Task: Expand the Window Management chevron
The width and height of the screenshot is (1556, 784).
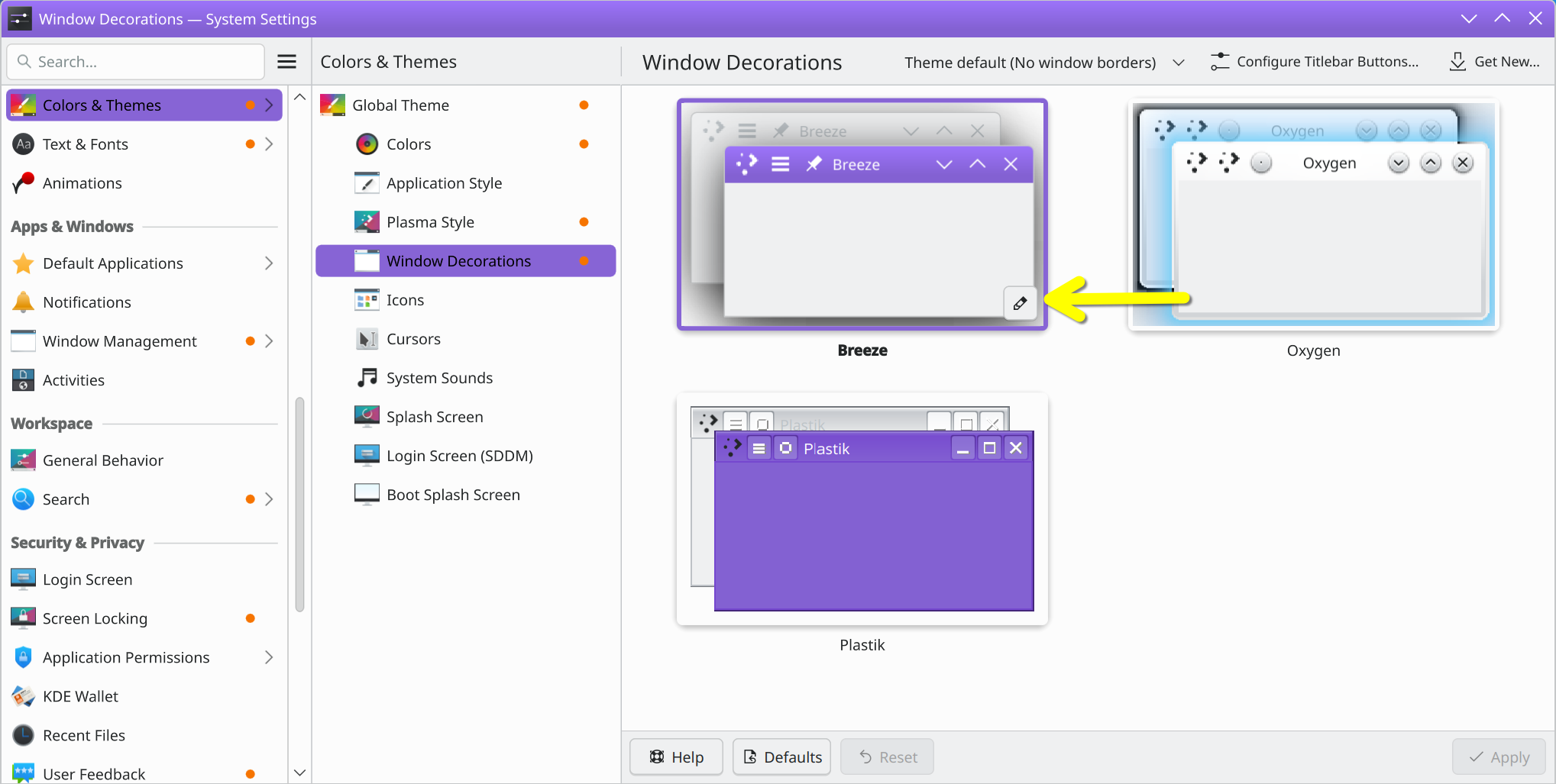Action: [269, 341]
